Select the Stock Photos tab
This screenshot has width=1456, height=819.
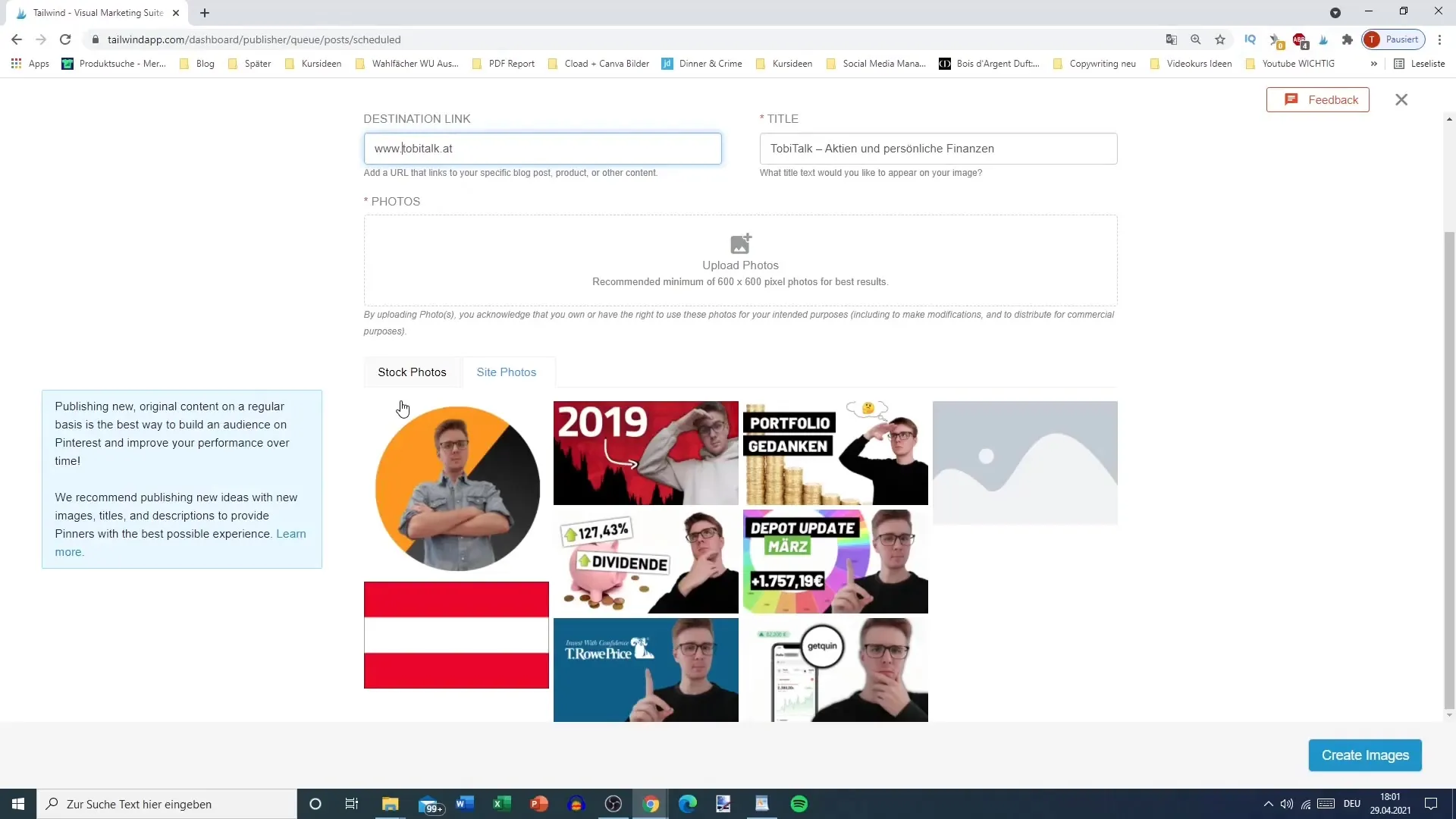coord(412,372)
